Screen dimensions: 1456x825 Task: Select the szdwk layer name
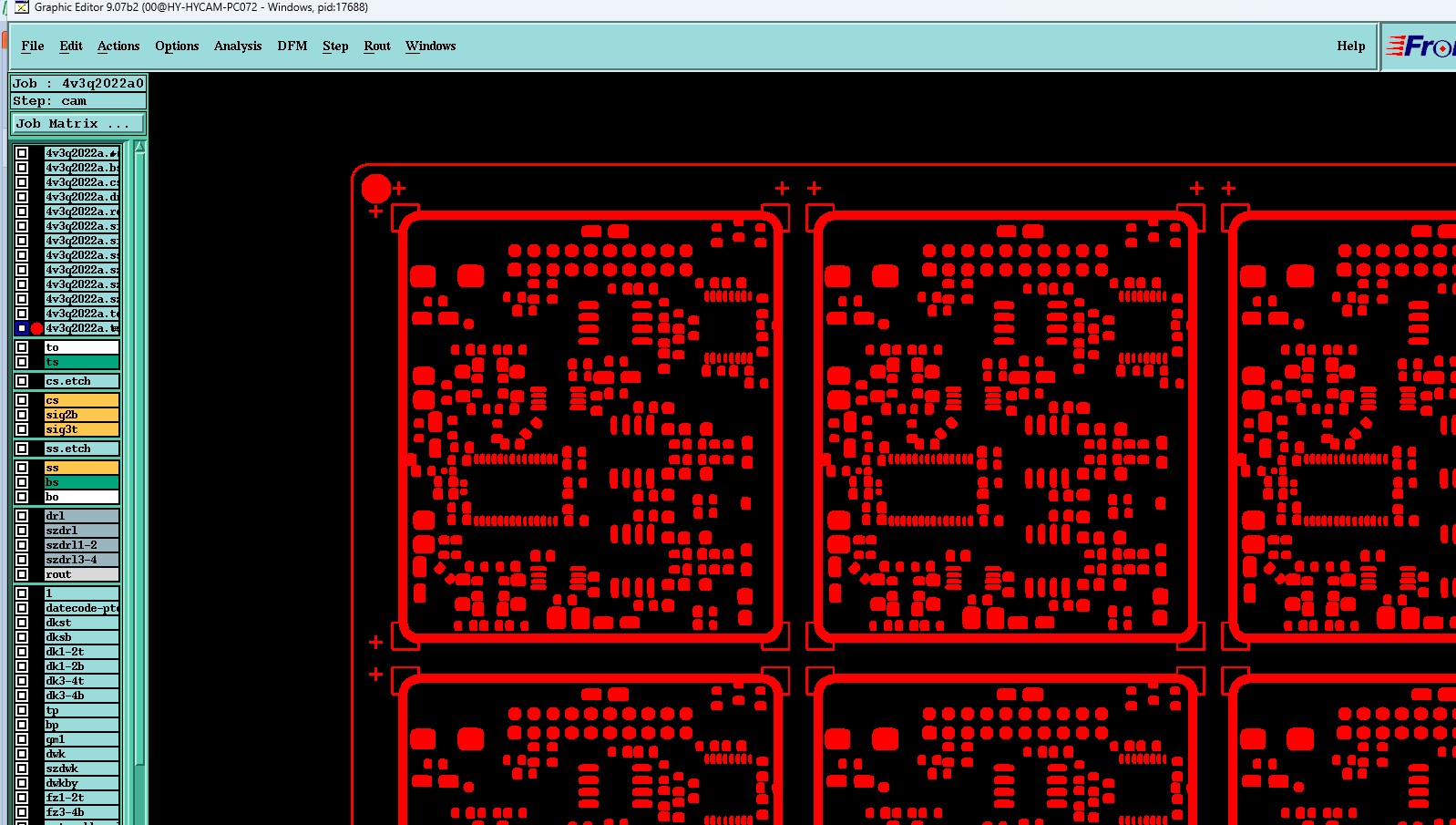click(82, 768)
